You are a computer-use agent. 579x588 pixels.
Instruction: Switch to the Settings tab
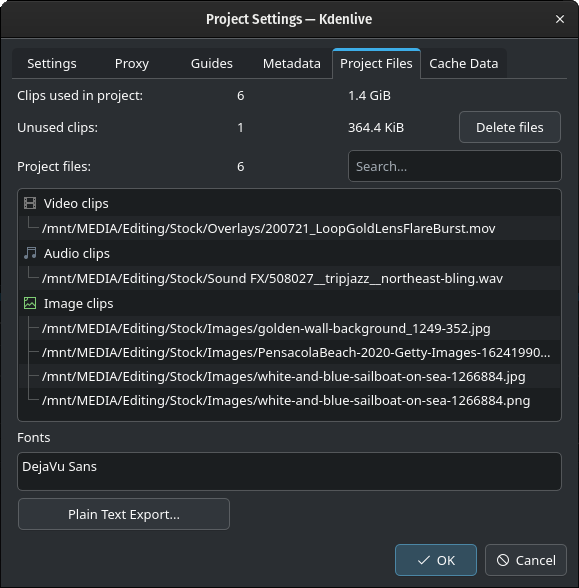(x=52, y=63)
